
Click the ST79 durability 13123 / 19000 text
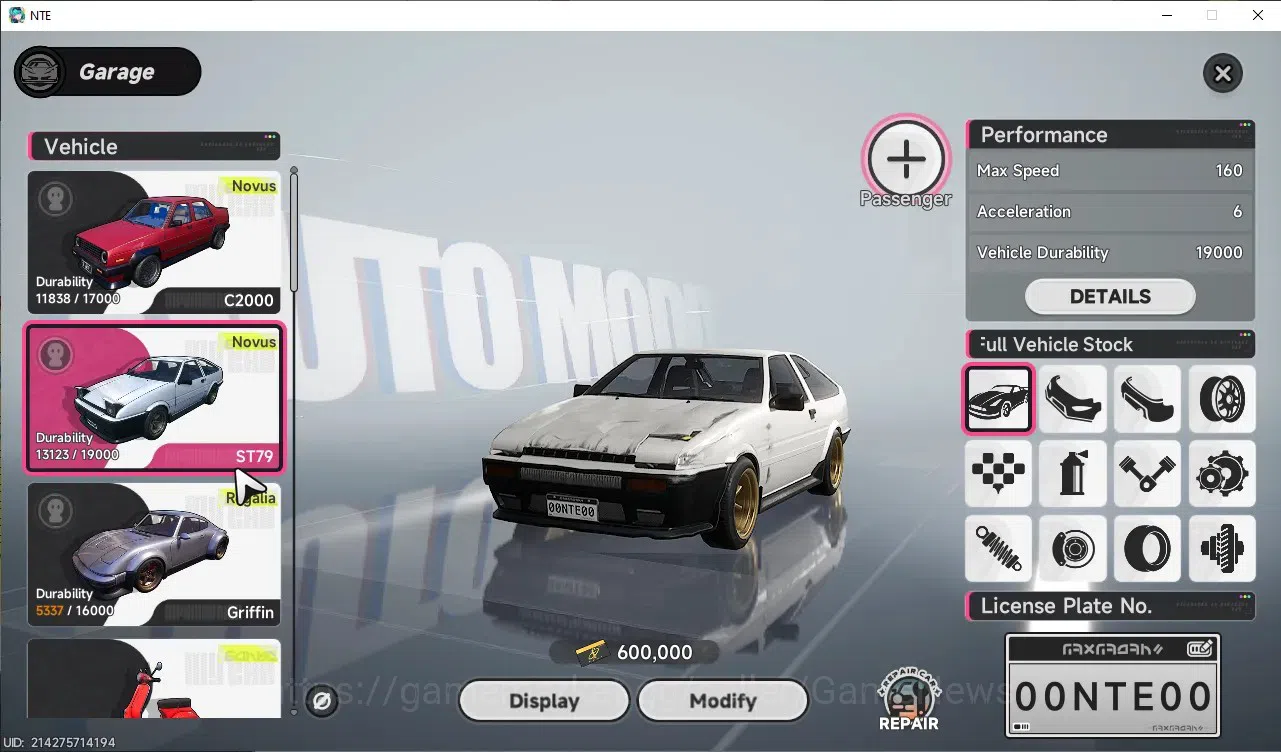[77, 455]
